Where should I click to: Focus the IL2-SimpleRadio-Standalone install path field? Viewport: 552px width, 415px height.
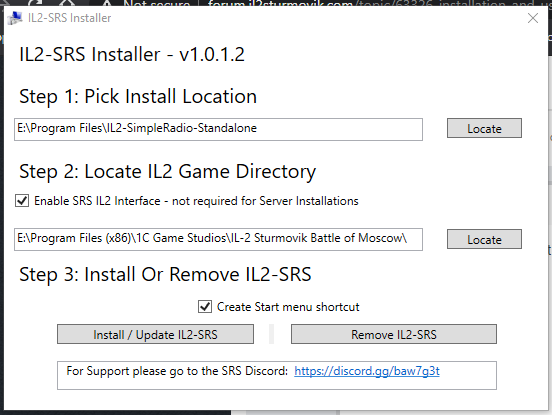(218, 130)
